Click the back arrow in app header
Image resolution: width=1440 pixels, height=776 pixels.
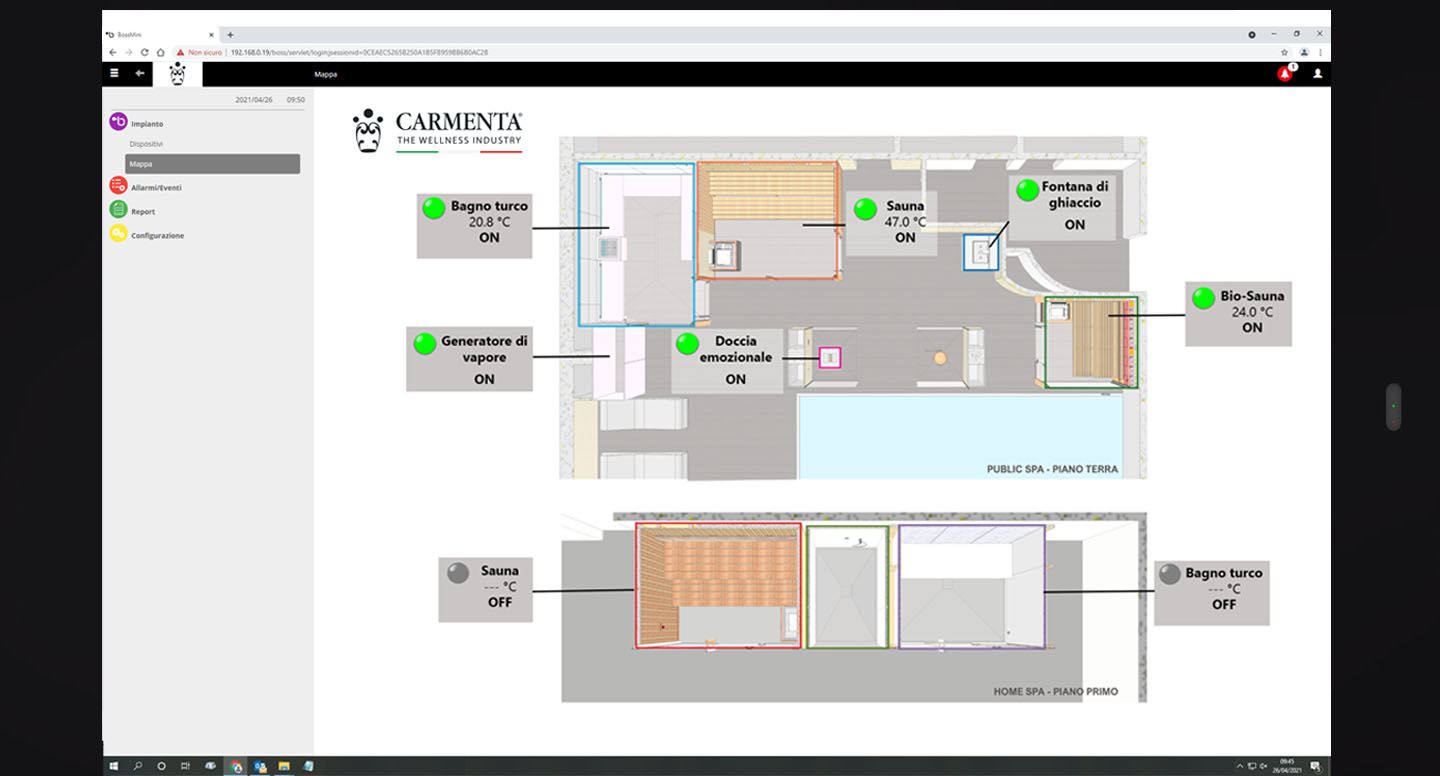140,73
